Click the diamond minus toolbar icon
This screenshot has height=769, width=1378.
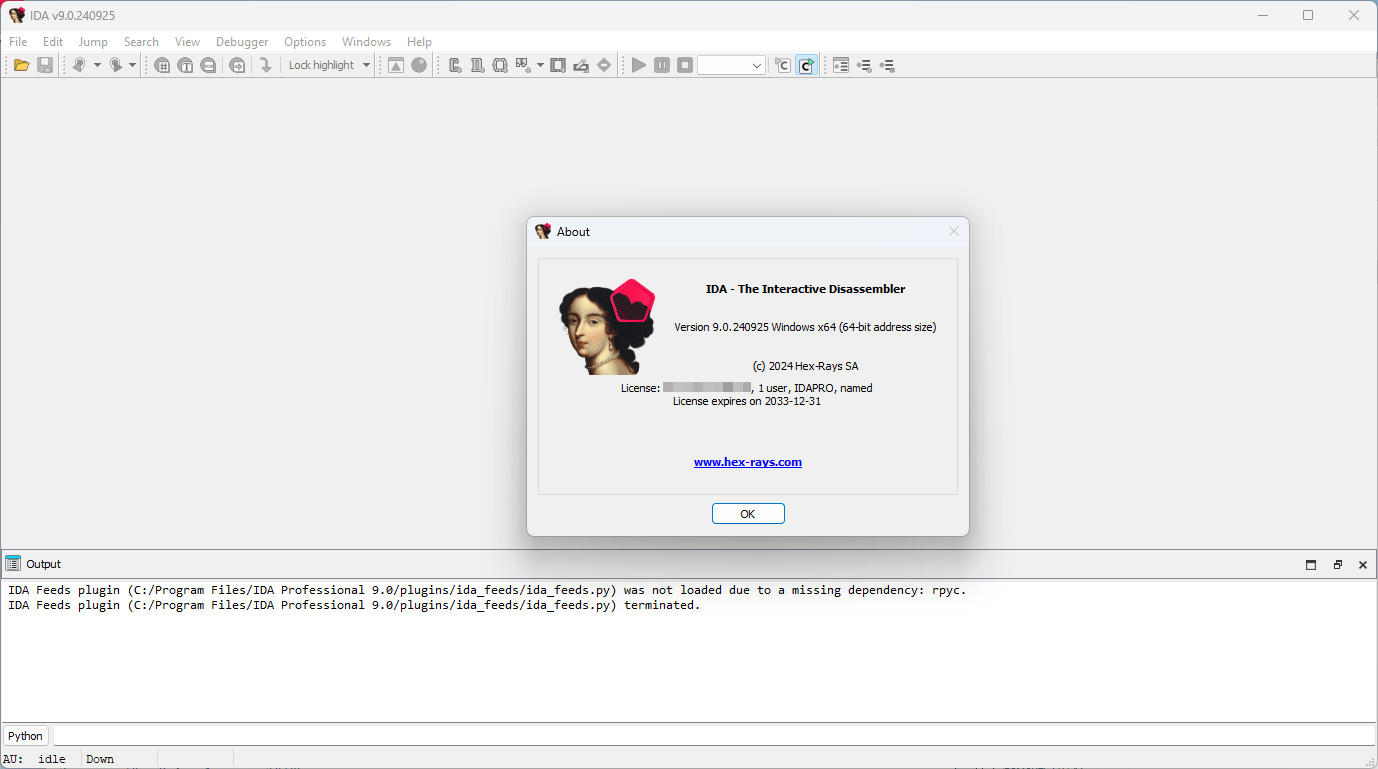coord(604,65)
